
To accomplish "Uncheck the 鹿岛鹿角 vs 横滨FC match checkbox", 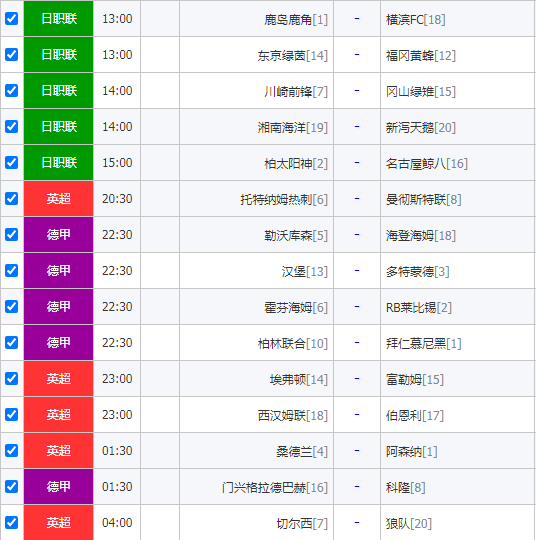I will (11, 18).
